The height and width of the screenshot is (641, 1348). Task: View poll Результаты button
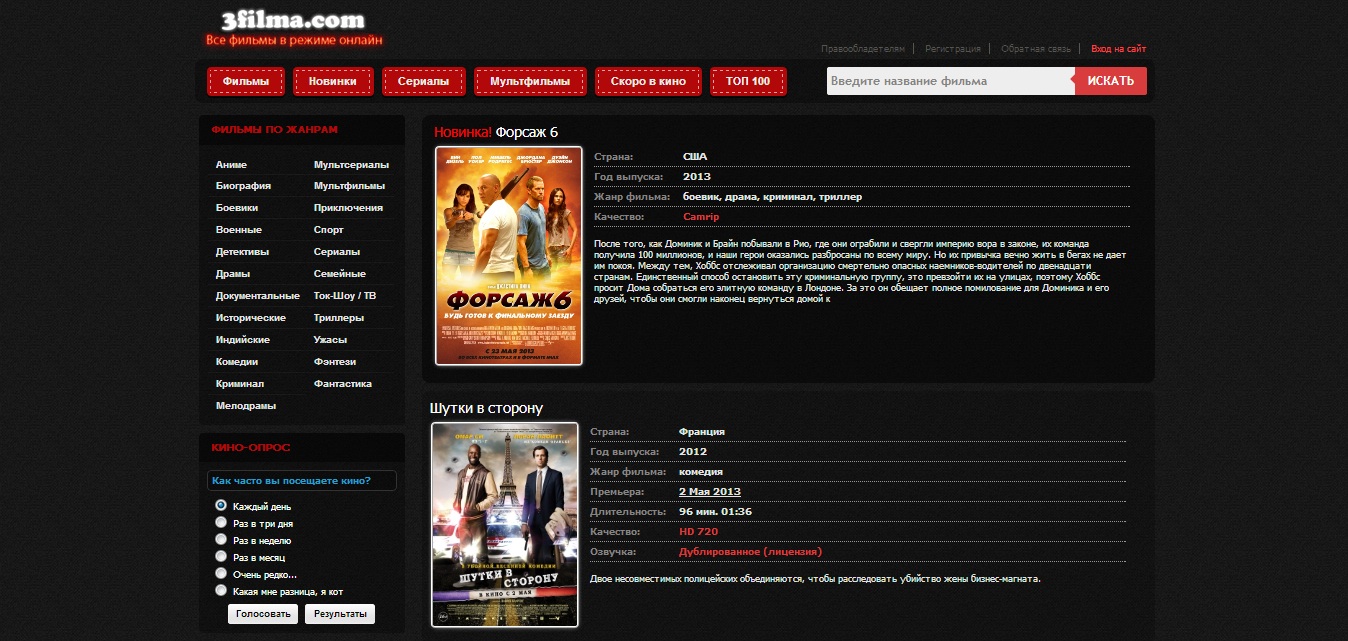coord(340,614)
